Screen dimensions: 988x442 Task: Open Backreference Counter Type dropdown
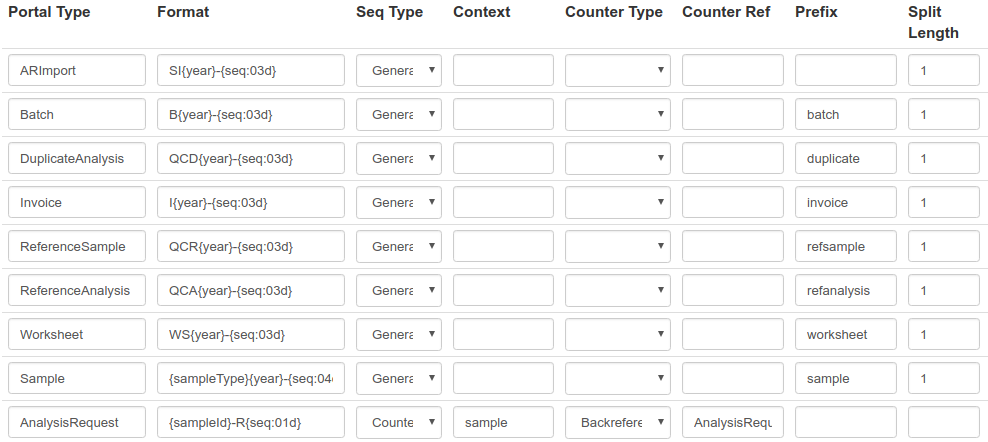pyautogui.click(x=617, y=423)
